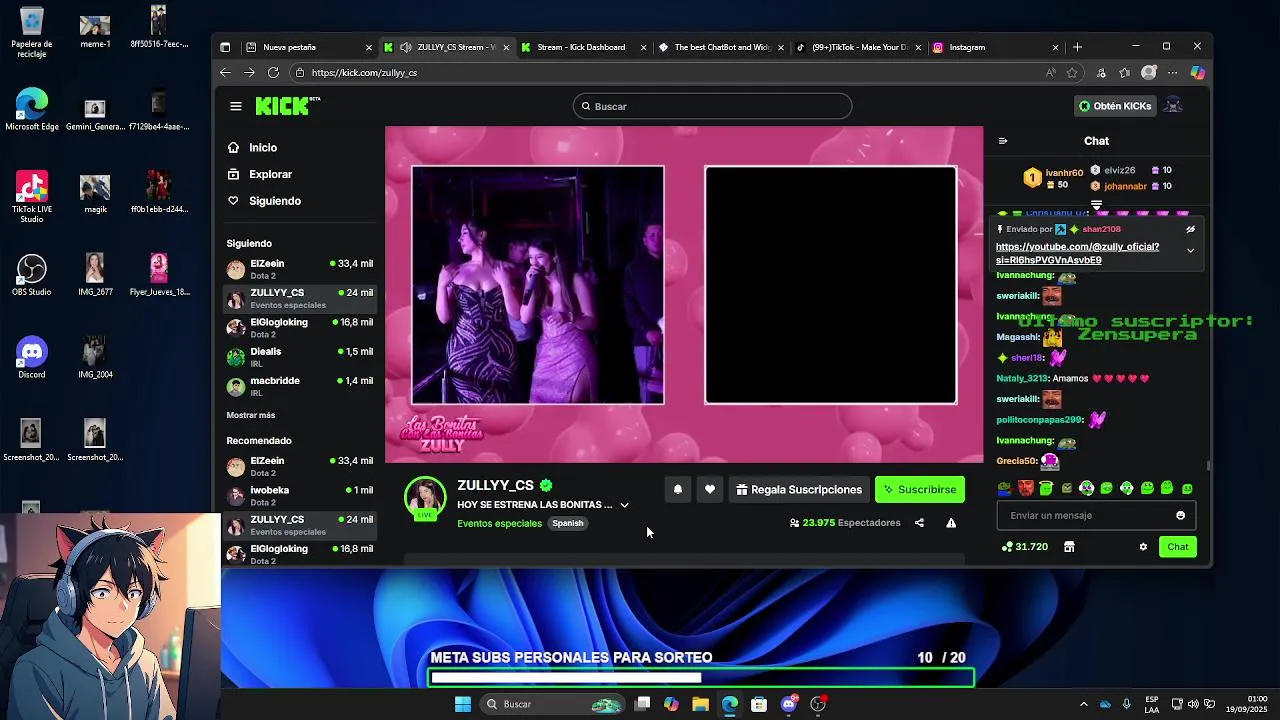Open Eventos especiales category link
This screenshot has height=720, width=1280.
click(499, 523)
